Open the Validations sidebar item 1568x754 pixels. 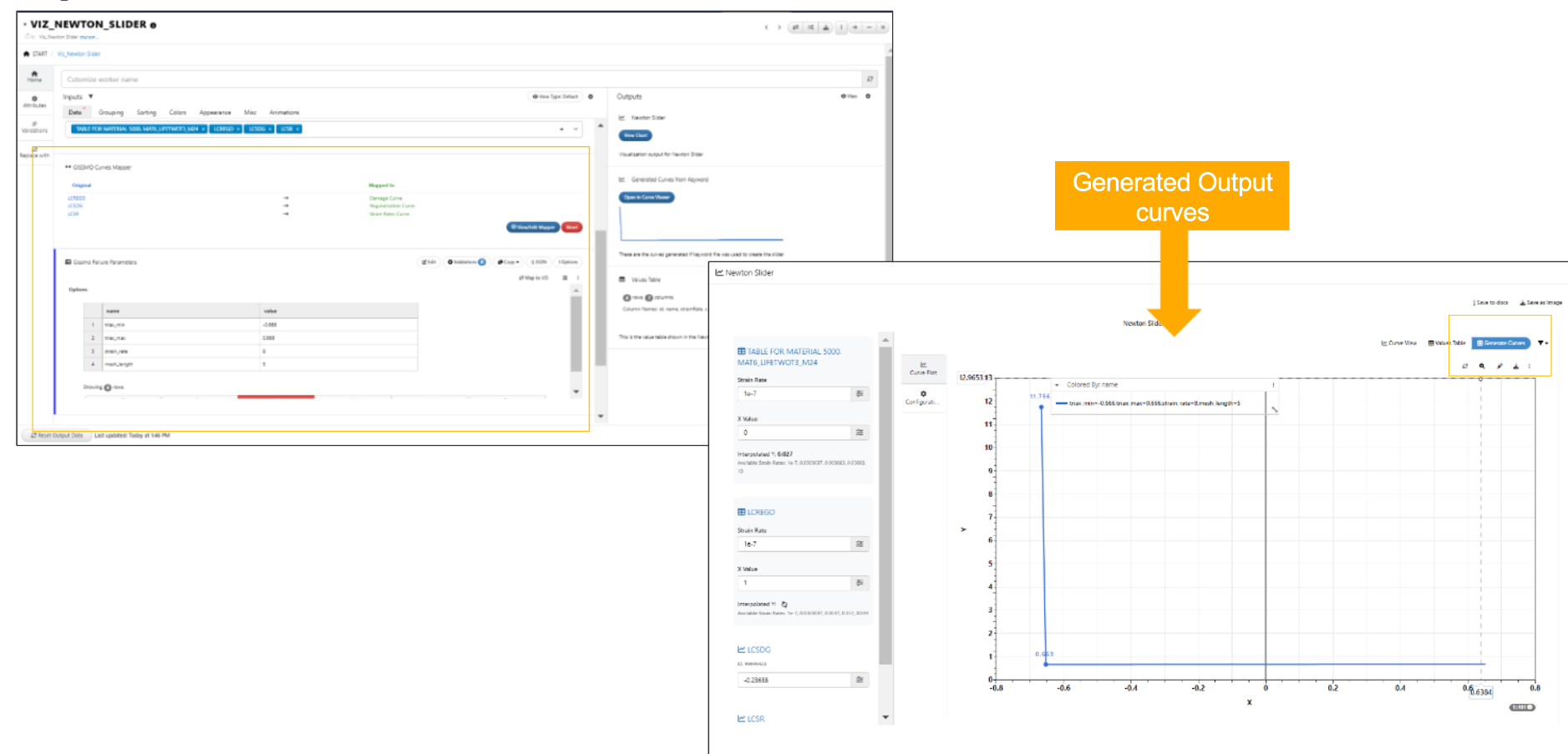(x=34, y=127)
